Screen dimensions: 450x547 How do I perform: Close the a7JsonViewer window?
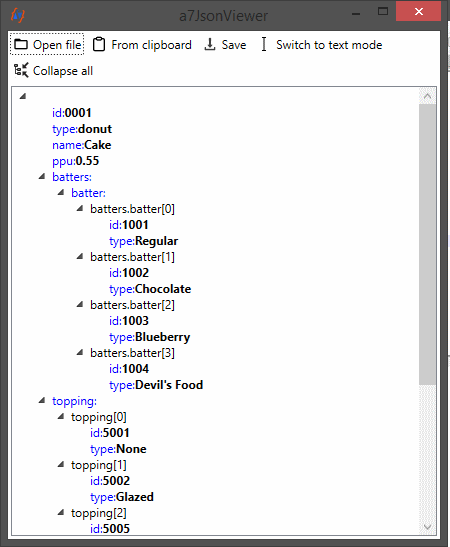(419, 12)
